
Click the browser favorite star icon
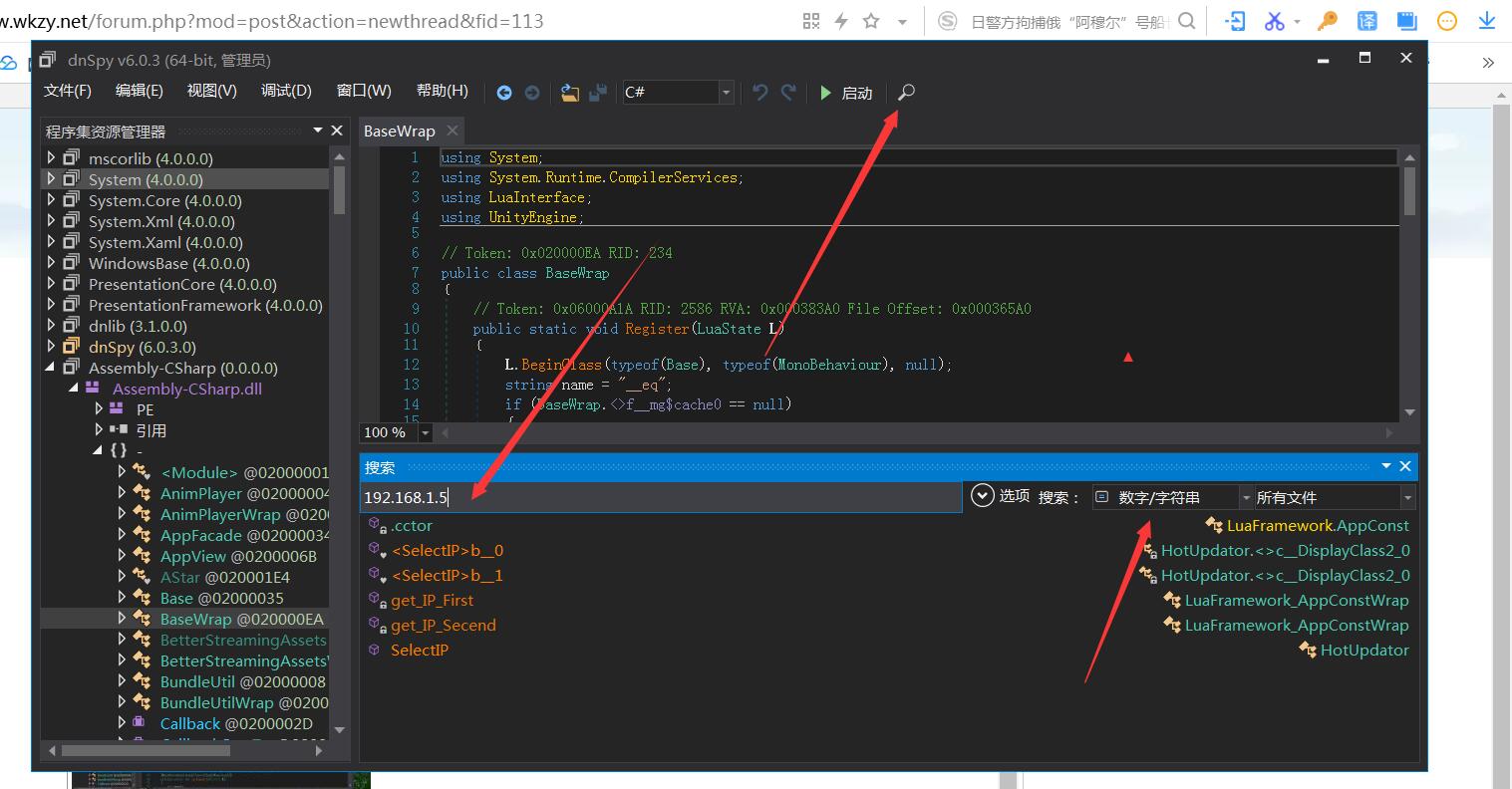pos(871,21)
